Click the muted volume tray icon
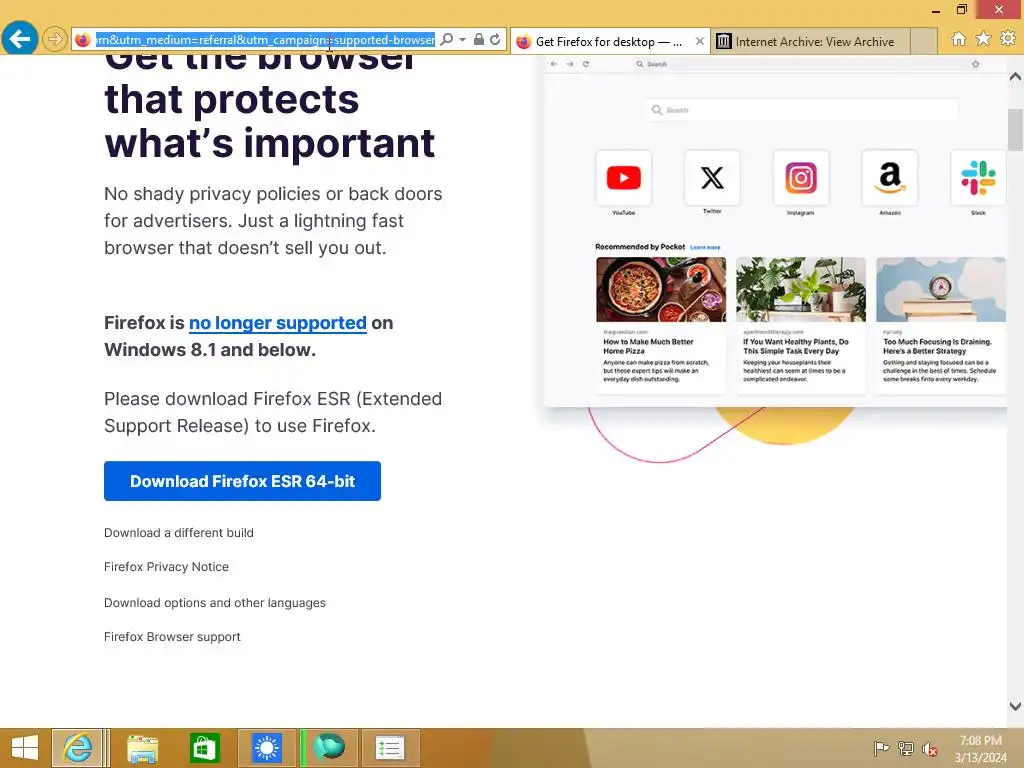This screenshot has width=1024, height=768. click(x=929, y=748)
